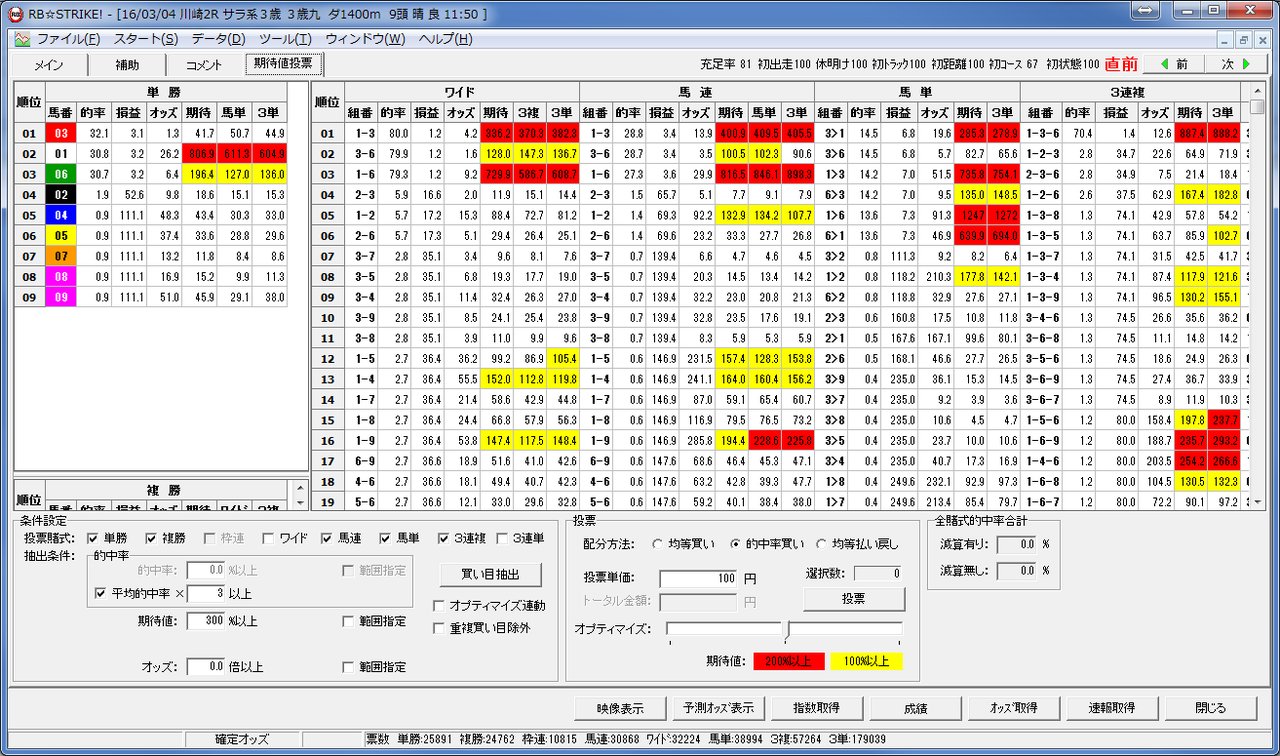Click main table vertical scrollbar down arrow
Viewport: 1280px width, 756px height.
coord(1257,501)
